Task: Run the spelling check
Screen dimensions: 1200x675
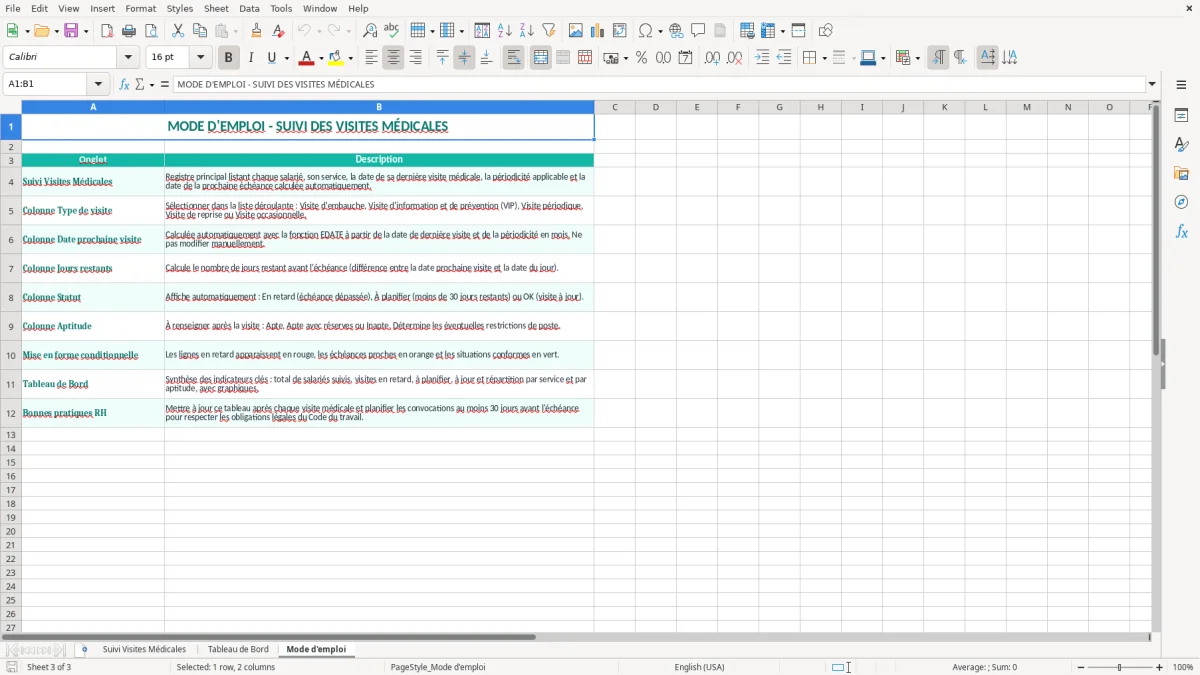Action: pyautogui.click(x=392, y=31)
